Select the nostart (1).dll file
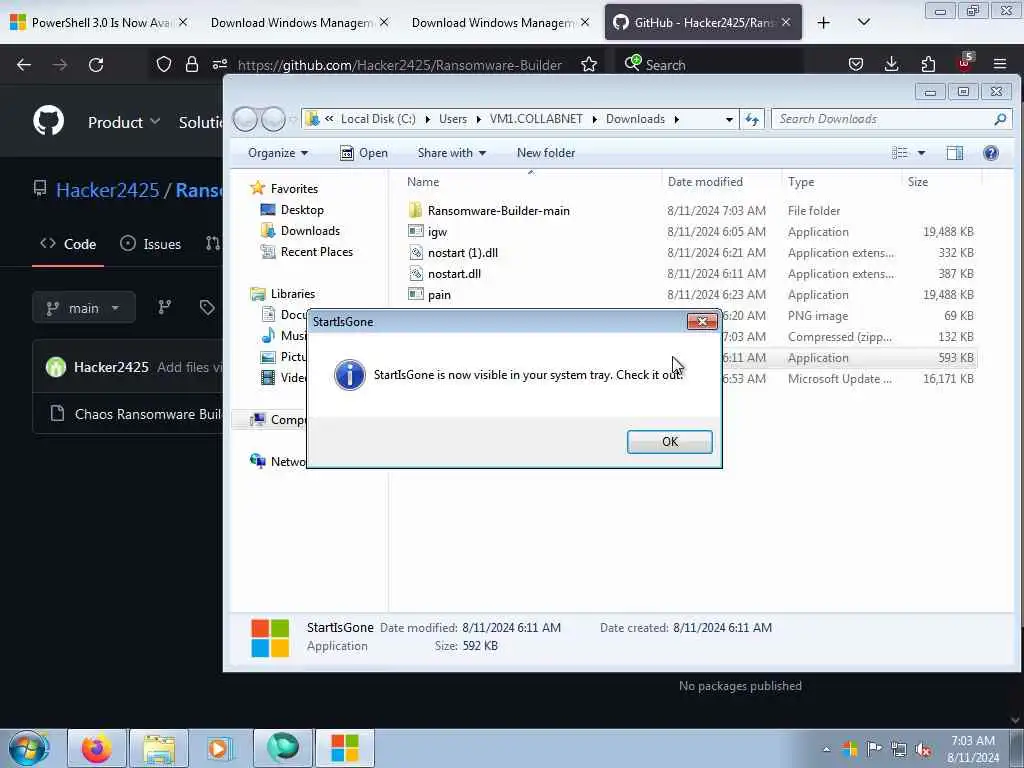The width and height of the screenshot is (1024, 768). 462,253
